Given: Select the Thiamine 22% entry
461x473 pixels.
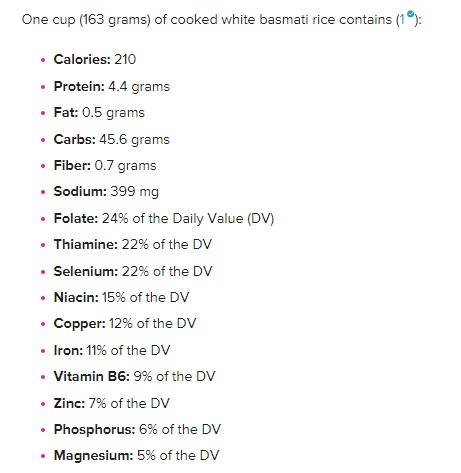Looking at the screenshot, I should point(133,245).
